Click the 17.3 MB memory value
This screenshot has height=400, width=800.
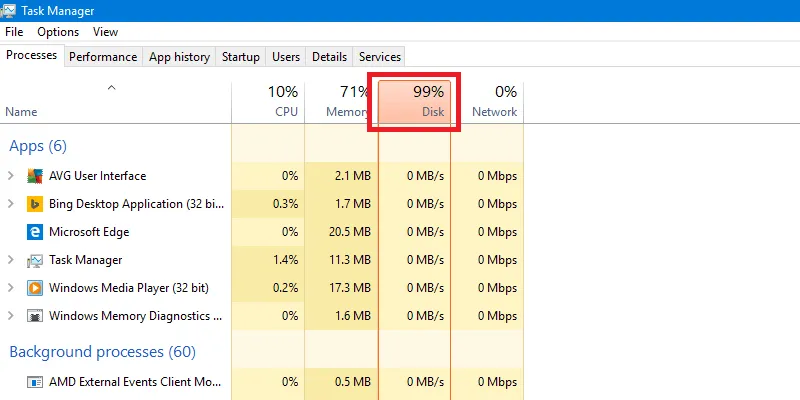tap(350, 288)
